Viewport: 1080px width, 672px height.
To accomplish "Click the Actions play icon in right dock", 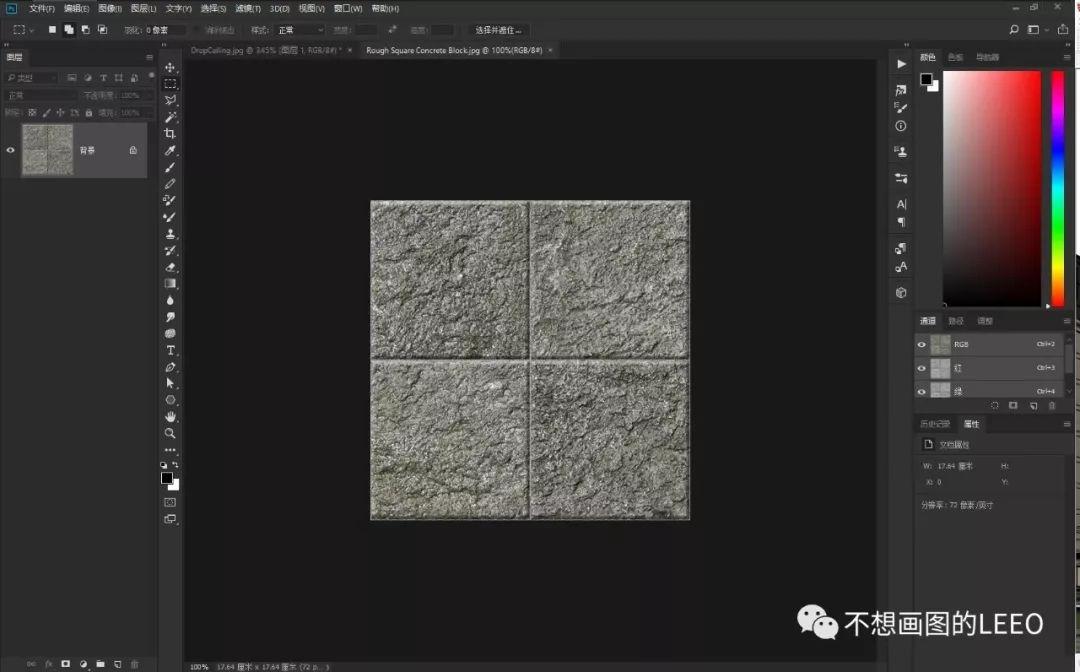I will click(901, 64).
